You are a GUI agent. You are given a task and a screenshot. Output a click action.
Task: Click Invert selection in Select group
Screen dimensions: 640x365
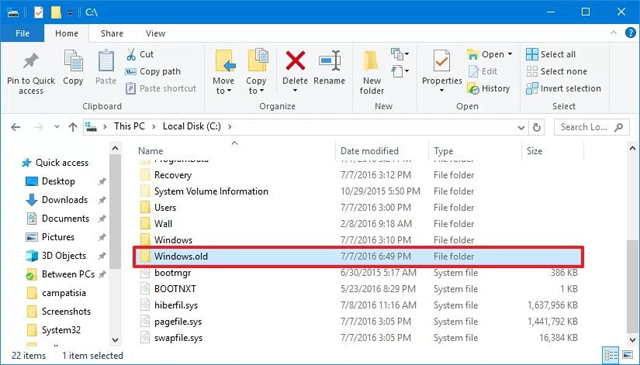coord(564,89)
